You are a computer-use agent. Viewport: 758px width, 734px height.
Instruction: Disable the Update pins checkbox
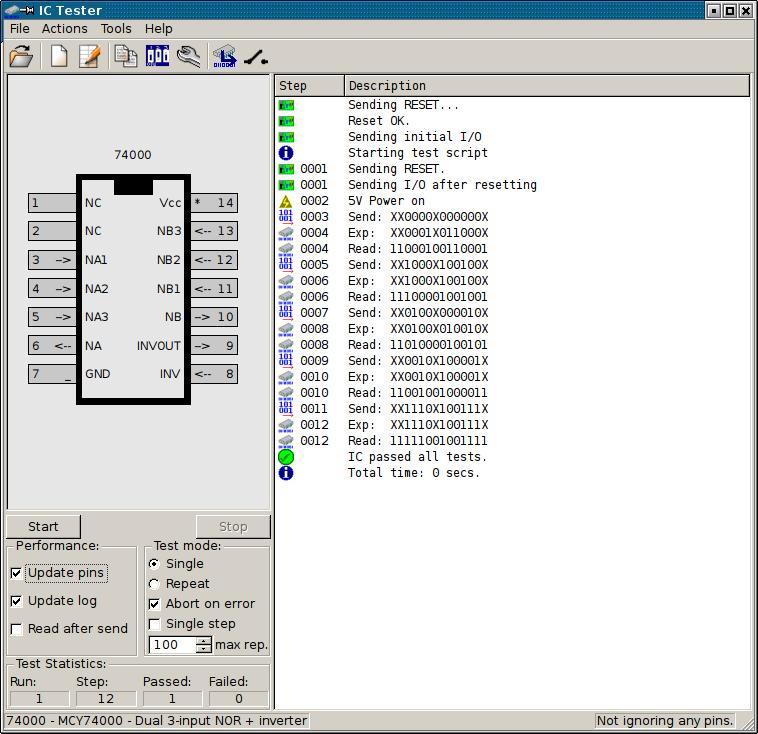(x=17, y=573)
